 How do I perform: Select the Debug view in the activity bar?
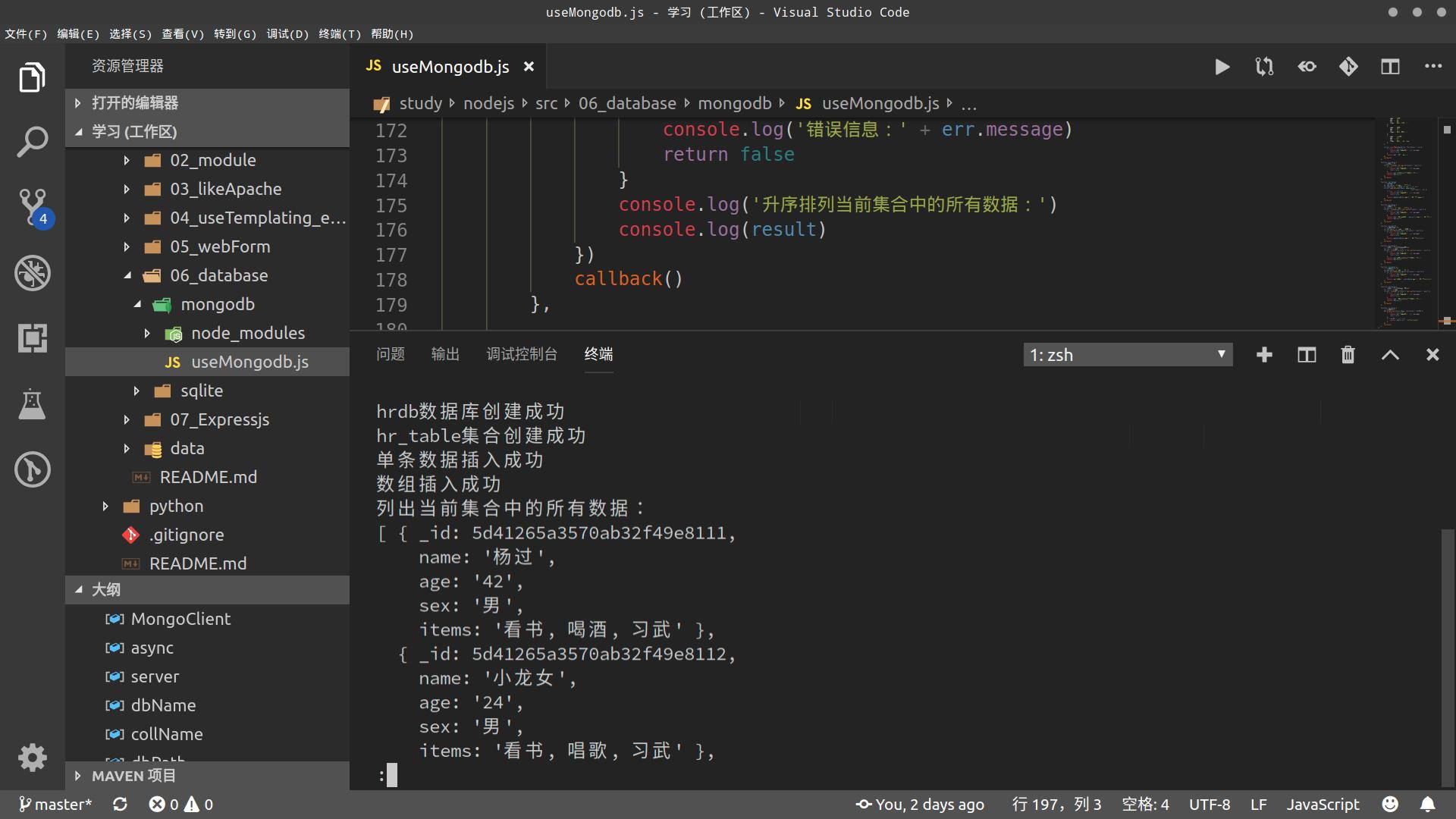32,273
